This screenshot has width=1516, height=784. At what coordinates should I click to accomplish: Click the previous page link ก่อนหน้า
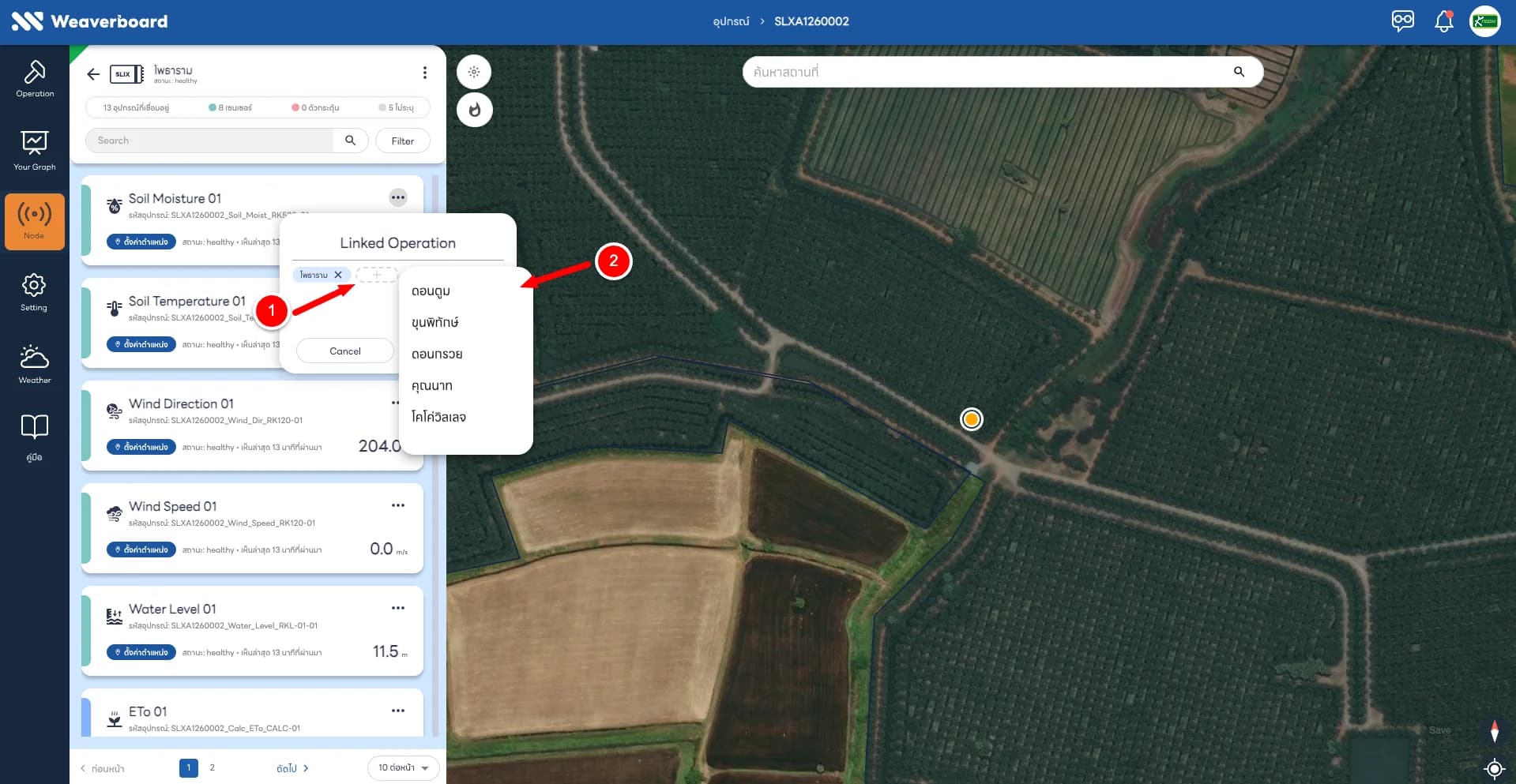pos(103,768)
